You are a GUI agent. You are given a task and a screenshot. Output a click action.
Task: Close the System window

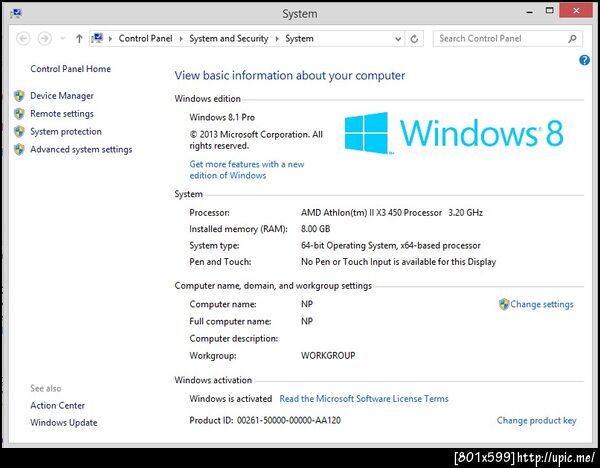pos(576,11)
